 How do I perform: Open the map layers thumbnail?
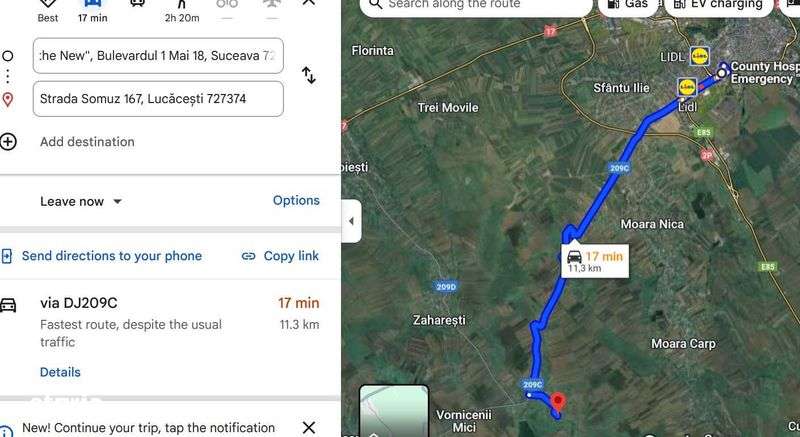click(394, 412)
